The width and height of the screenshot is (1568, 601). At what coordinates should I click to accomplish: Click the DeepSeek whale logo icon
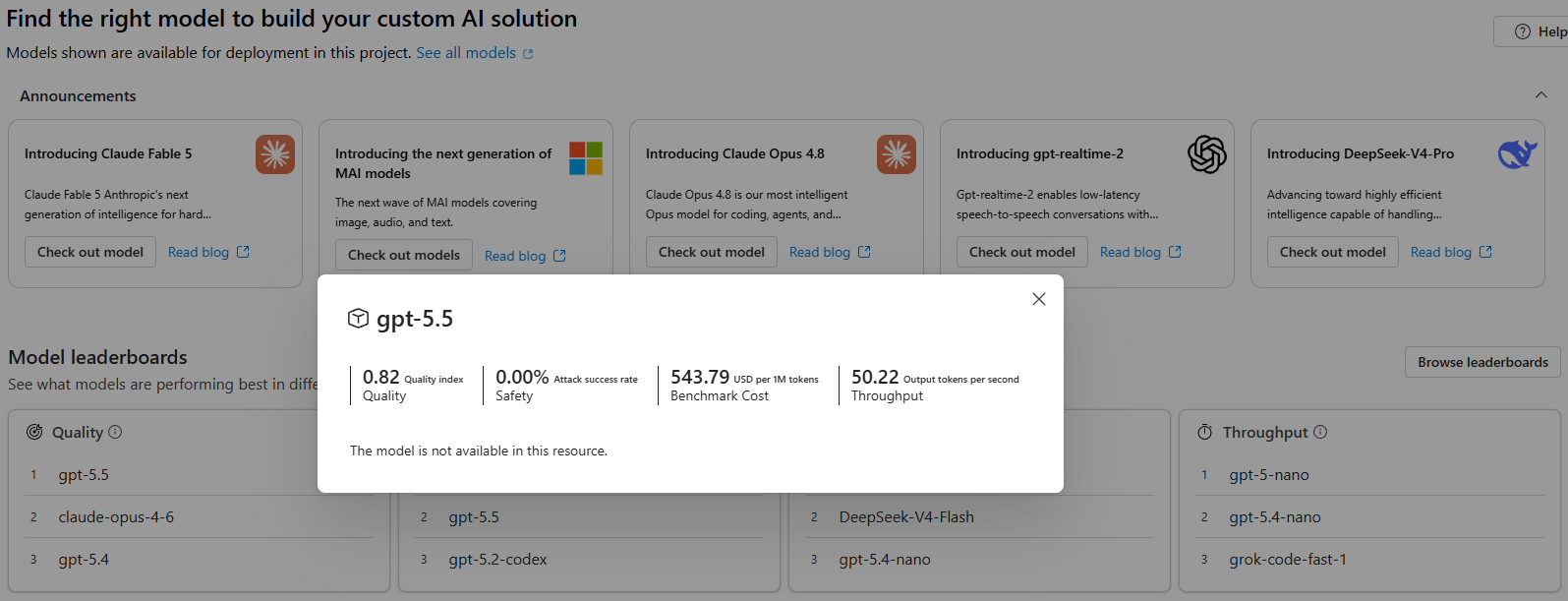click(x=1518, y=154)
